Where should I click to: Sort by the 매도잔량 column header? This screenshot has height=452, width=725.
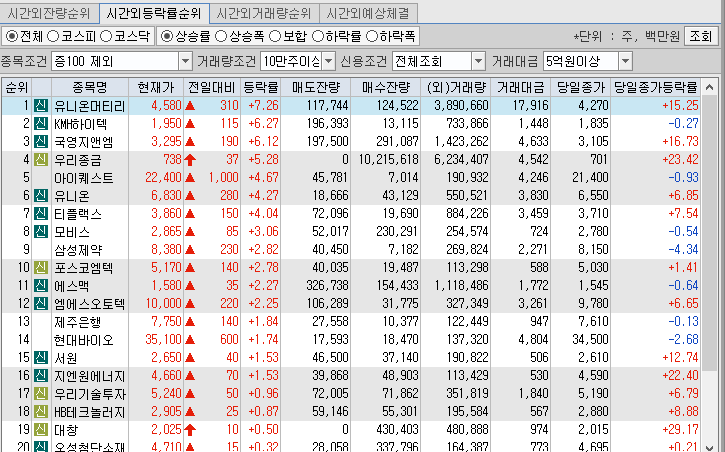316,87
